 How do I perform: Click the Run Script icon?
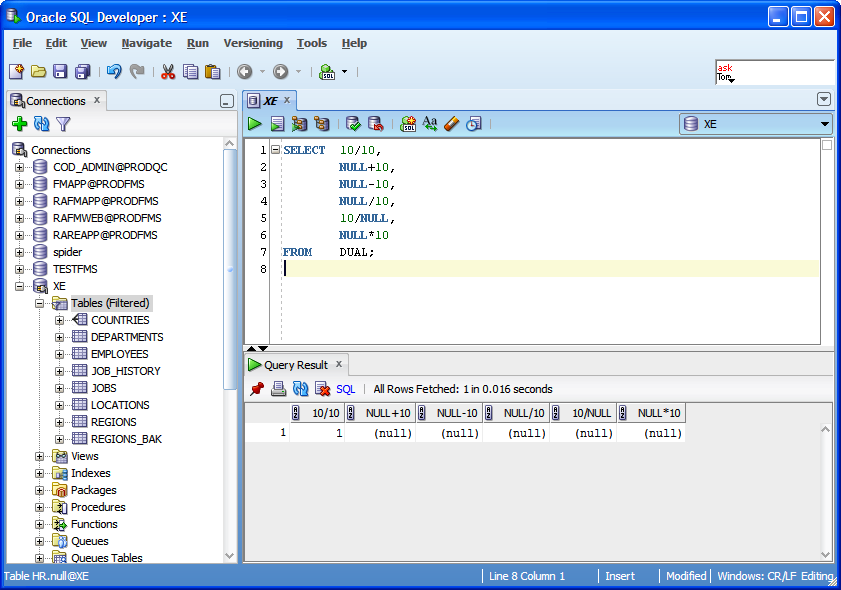277,124
